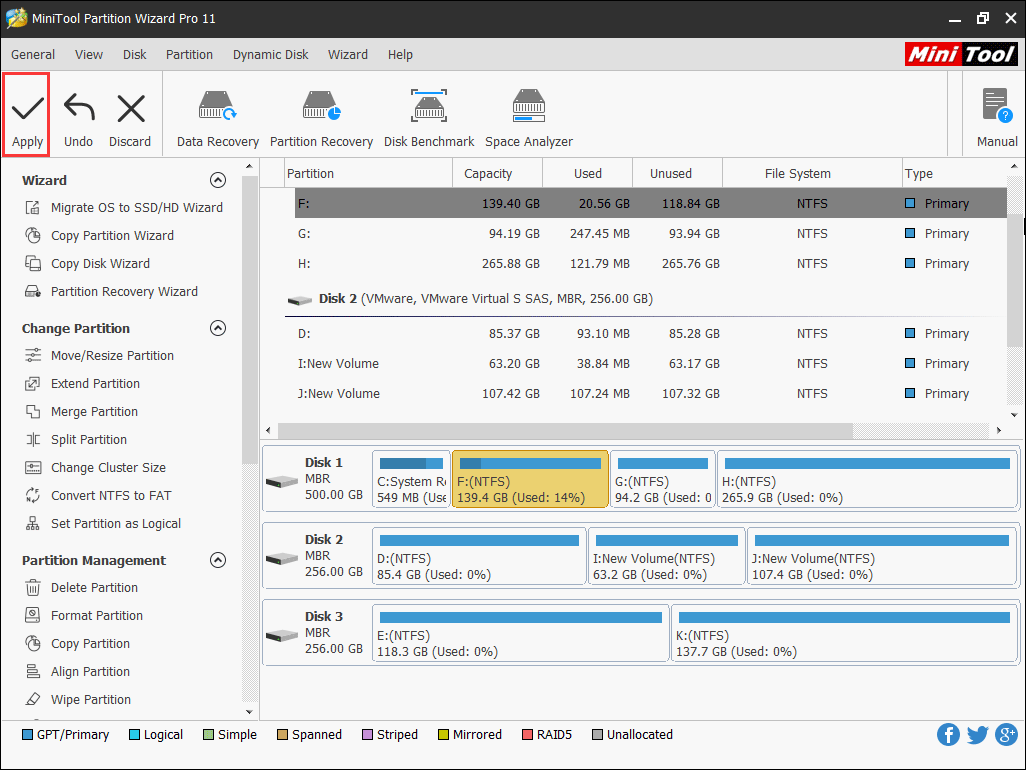Launch Data Recovery tool

[218, 119]
